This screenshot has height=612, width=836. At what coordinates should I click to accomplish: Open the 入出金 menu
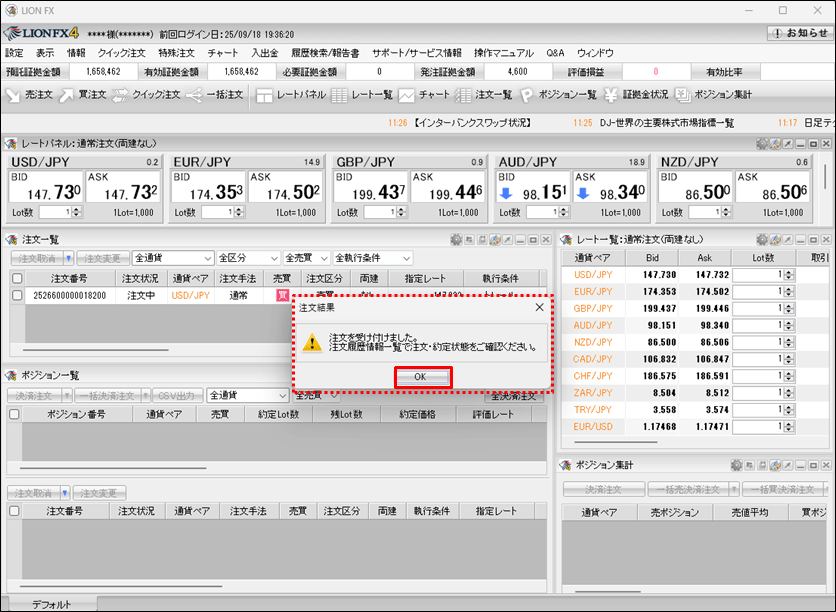pyautogui.click(x=265, y=52)
